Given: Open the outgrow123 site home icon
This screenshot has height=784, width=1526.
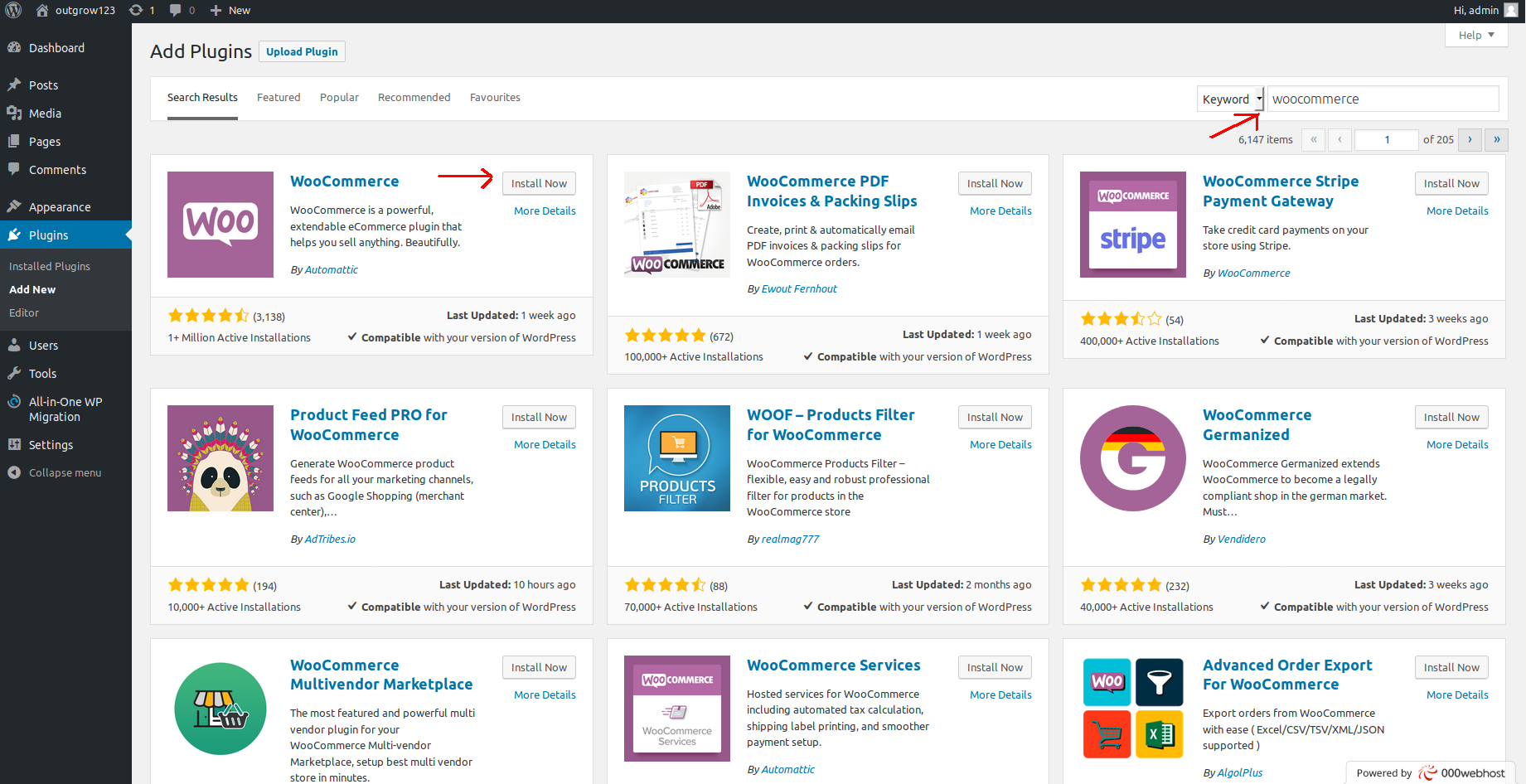Looking at the screenshot, I should pyautogui.click(x=42, y=11).
